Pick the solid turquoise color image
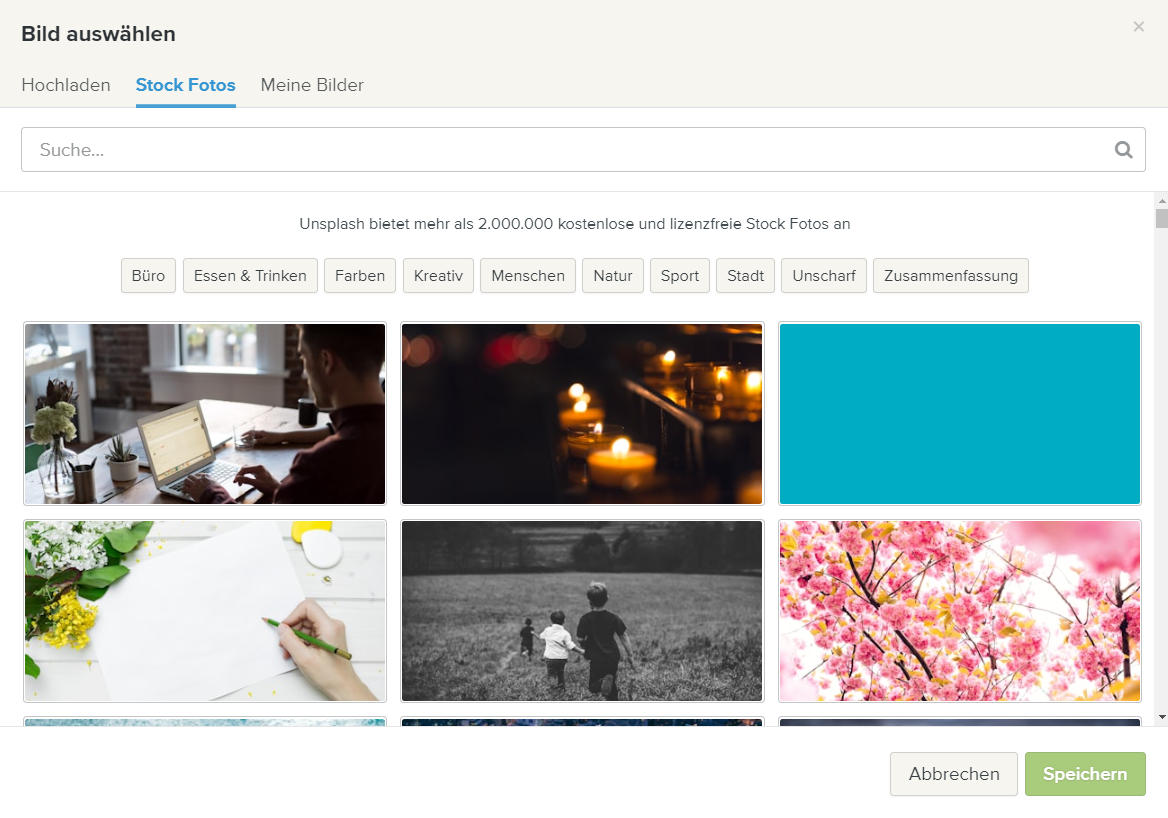This screenshot has height=818, width=1168. pyautogui.click(x=959, y=413)
